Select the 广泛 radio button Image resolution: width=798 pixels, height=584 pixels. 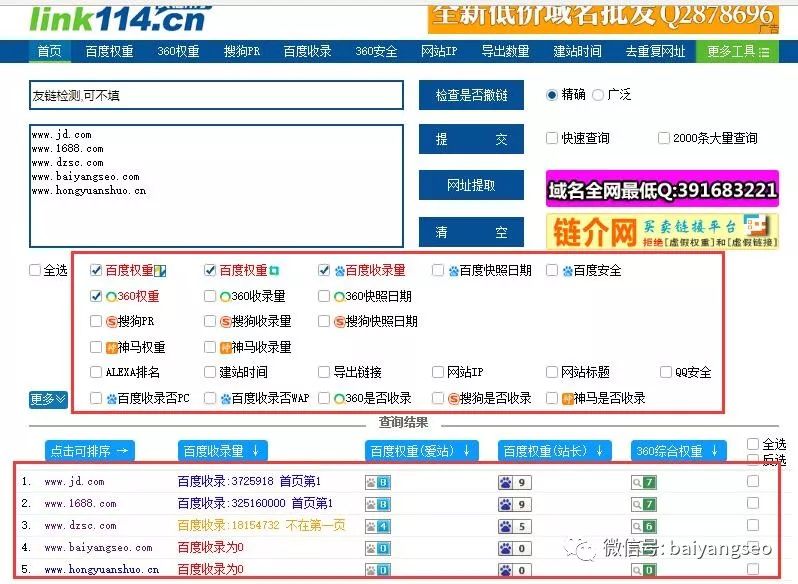point(598,95)
